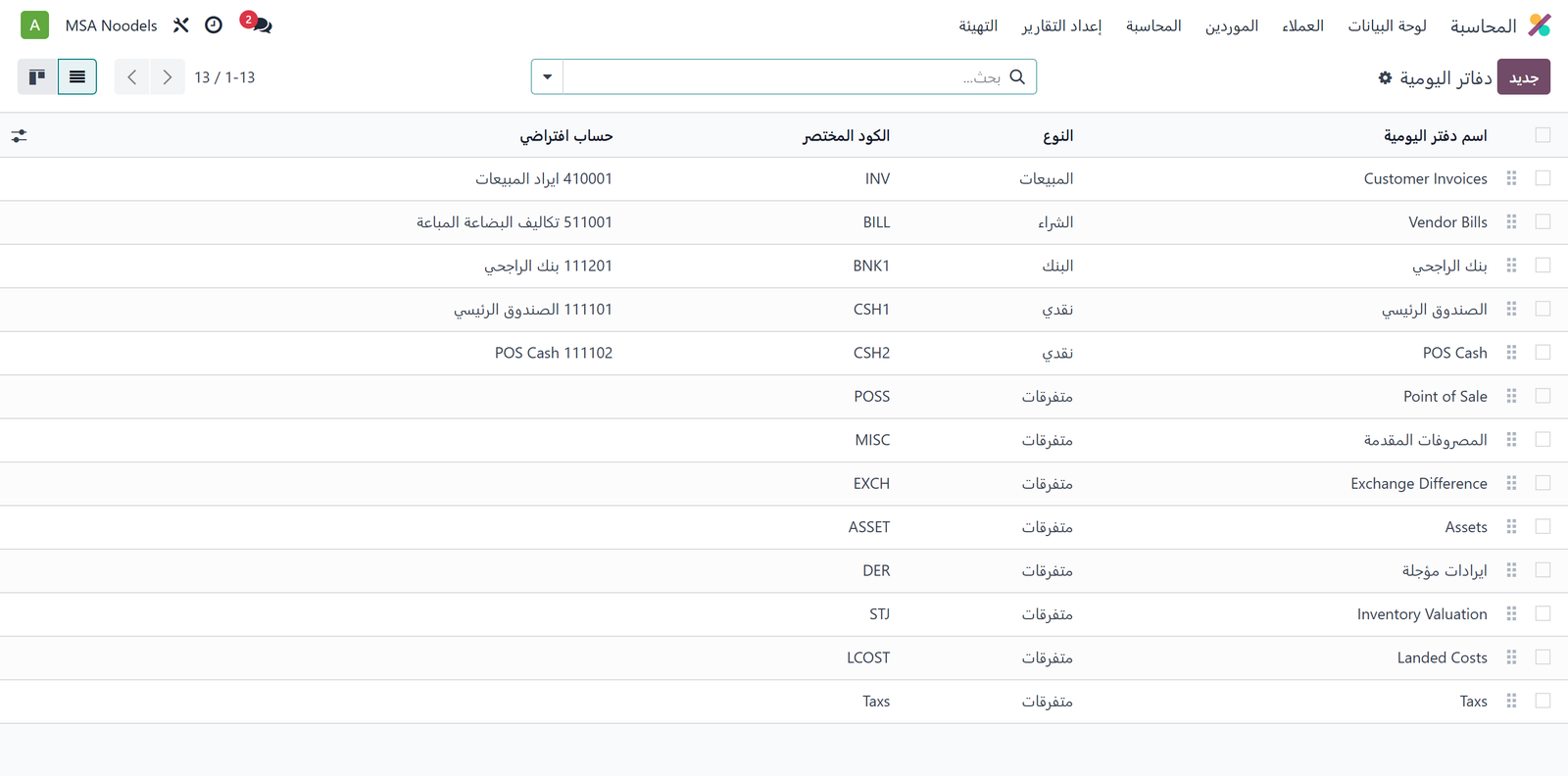Open the user avatar A menu
The height and width of the screenshot is (776, 1568).
point(35,25)
